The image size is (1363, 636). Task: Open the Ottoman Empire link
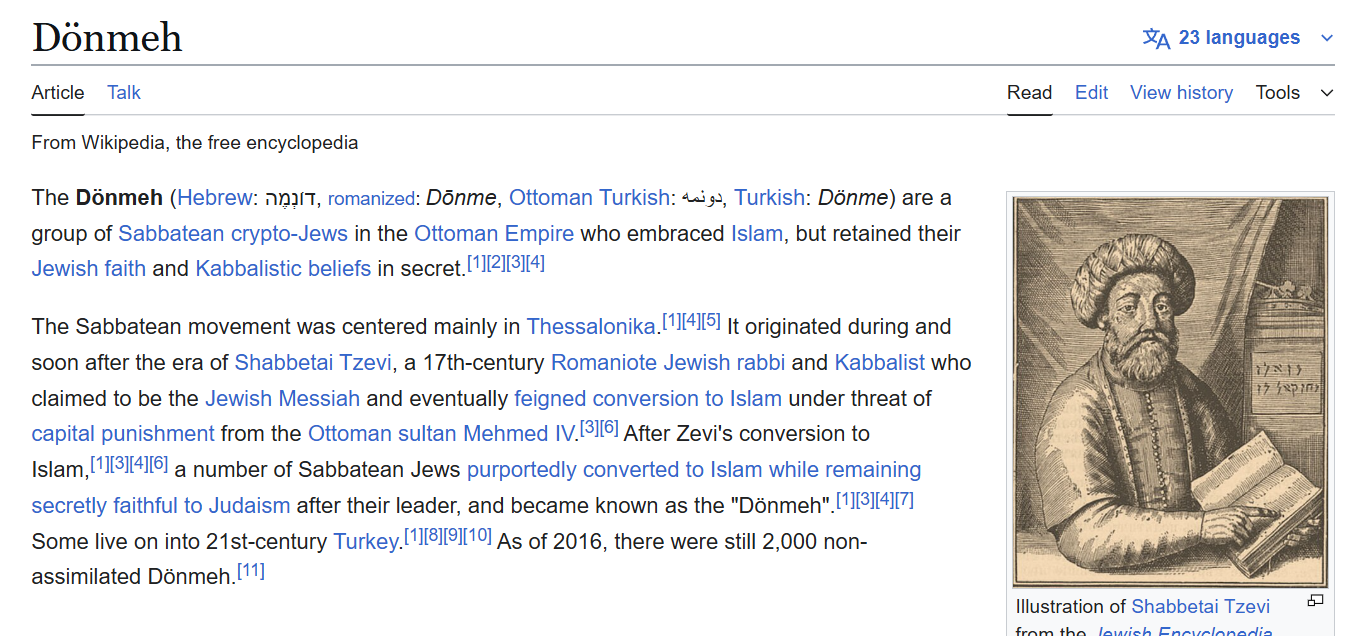point(494,234)
